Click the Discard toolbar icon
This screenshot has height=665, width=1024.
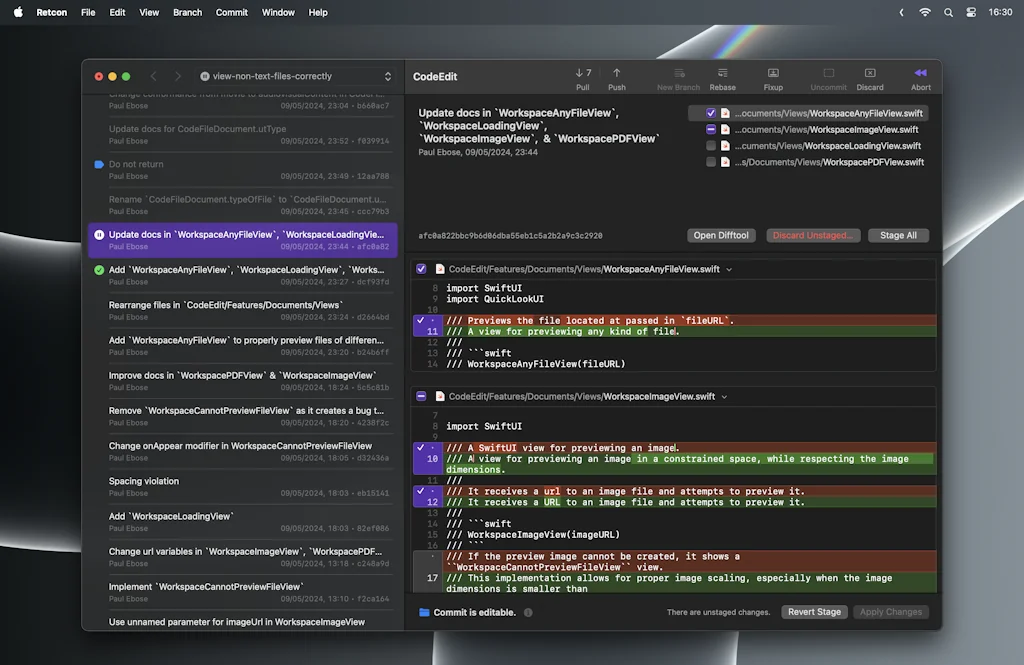(870, 73)
